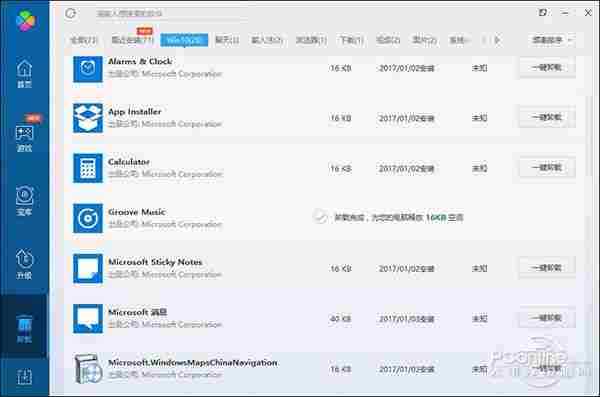600x397 pixels.
Task: Click the skin/menu icon left of minimize
Action: [x=542, y=13]
